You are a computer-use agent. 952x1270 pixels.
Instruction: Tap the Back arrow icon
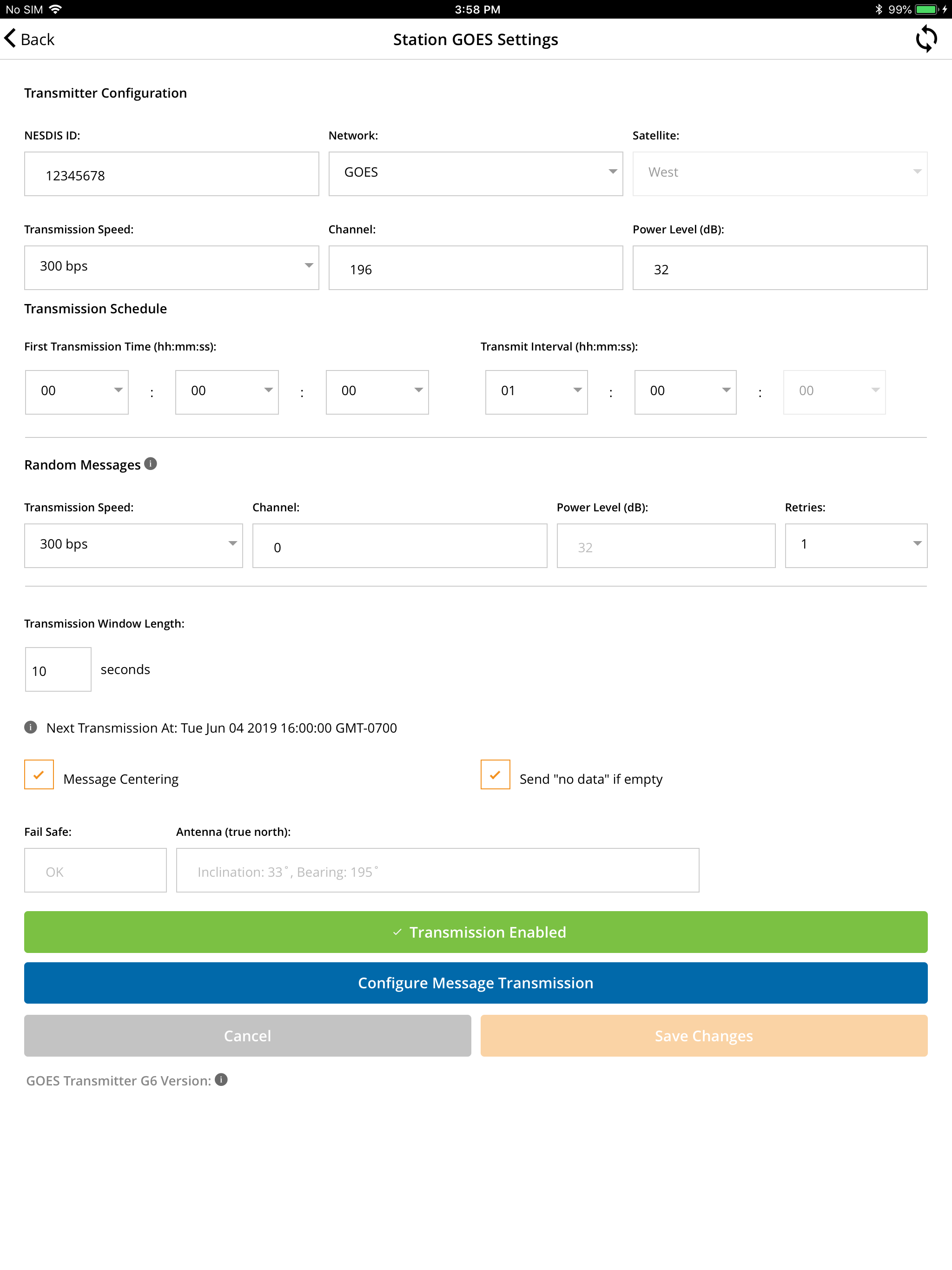(x=10, y=39)
